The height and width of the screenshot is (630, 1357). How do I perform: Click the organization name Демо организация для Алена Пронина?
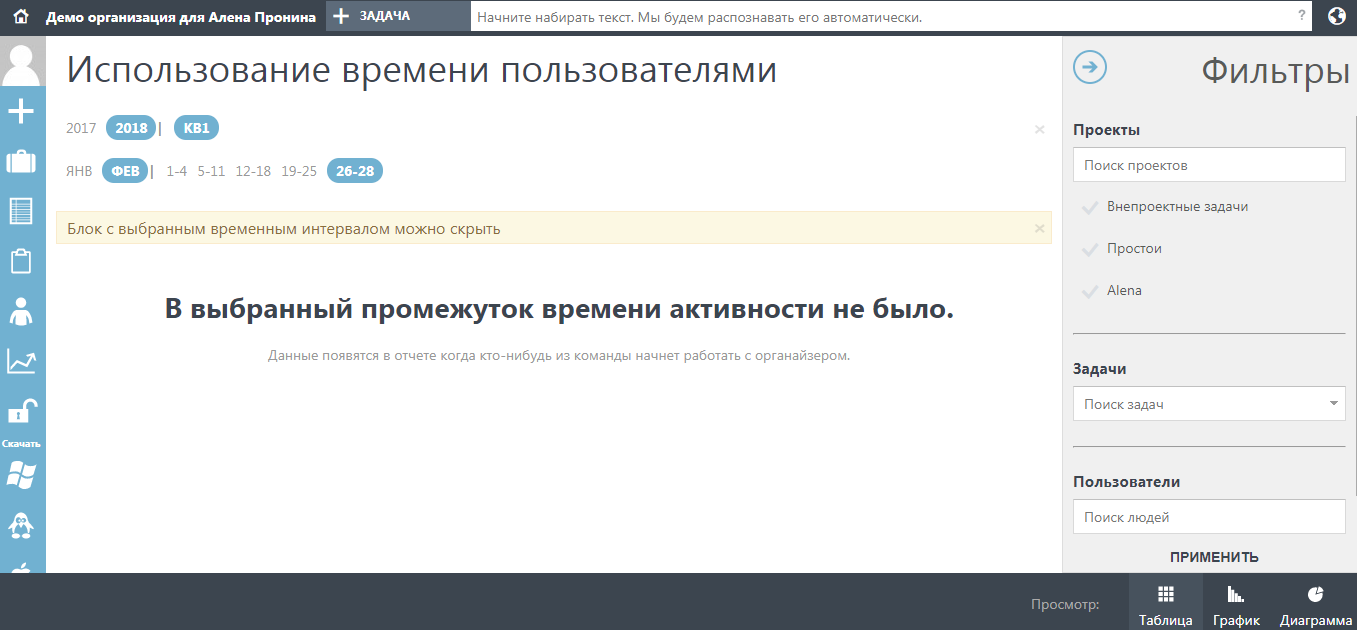tap(181, 17)
